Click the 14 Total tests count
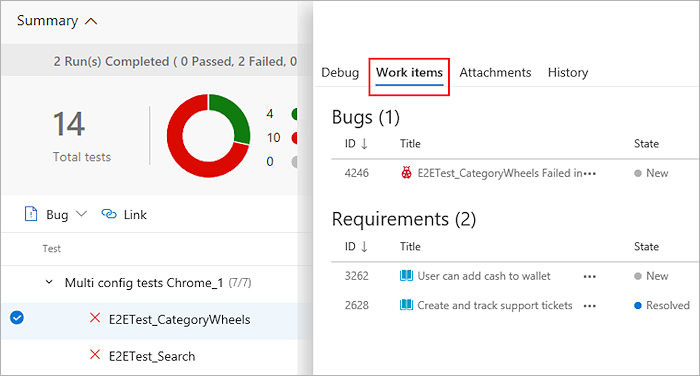Image resolution: width=700 pixels, height=376 pixels. [69, 124]
